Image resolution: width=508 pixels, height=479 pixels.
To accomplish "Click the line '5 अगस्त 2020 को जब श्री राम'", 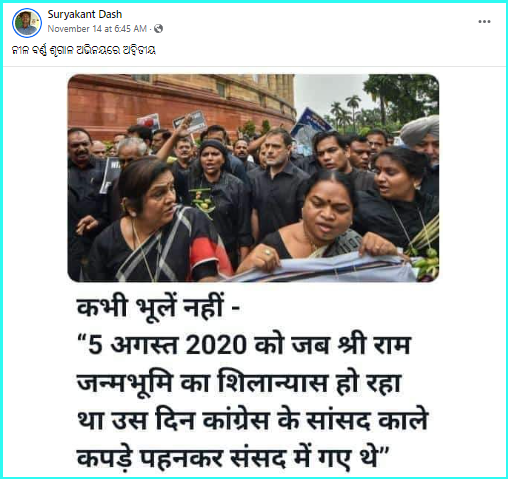I will click(x=244, y=344).
